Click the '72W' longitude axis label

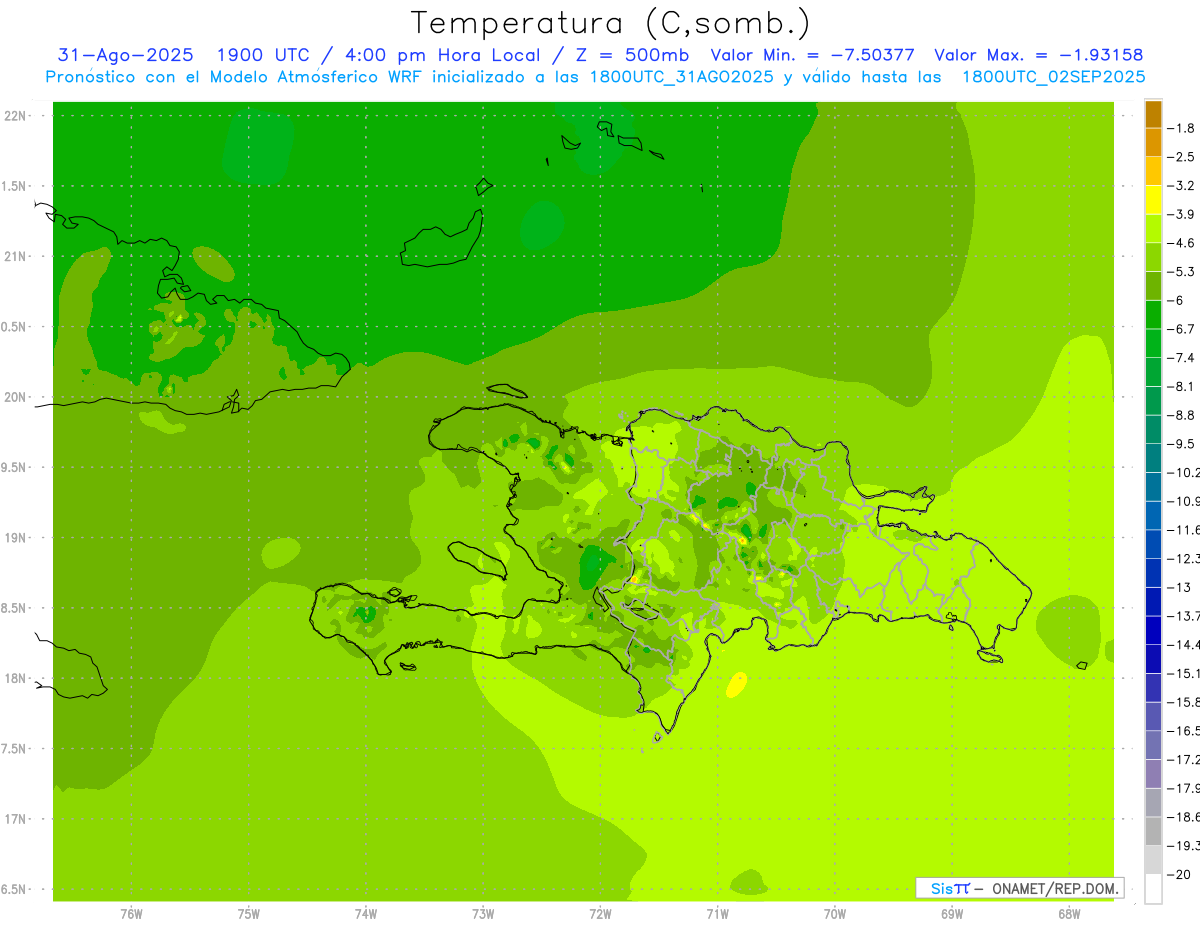point(600,914)
